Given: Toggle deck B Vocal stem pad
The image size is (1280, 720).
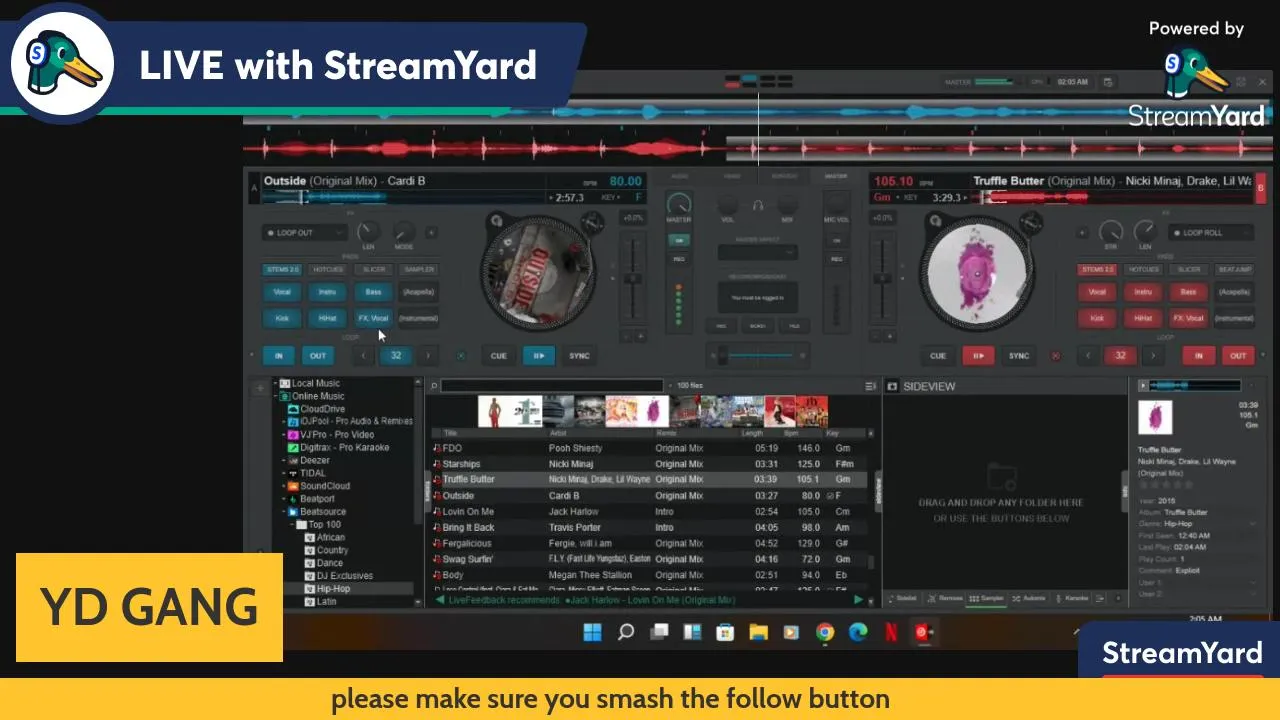Looking at the screenshot, I should (1097, 292).
